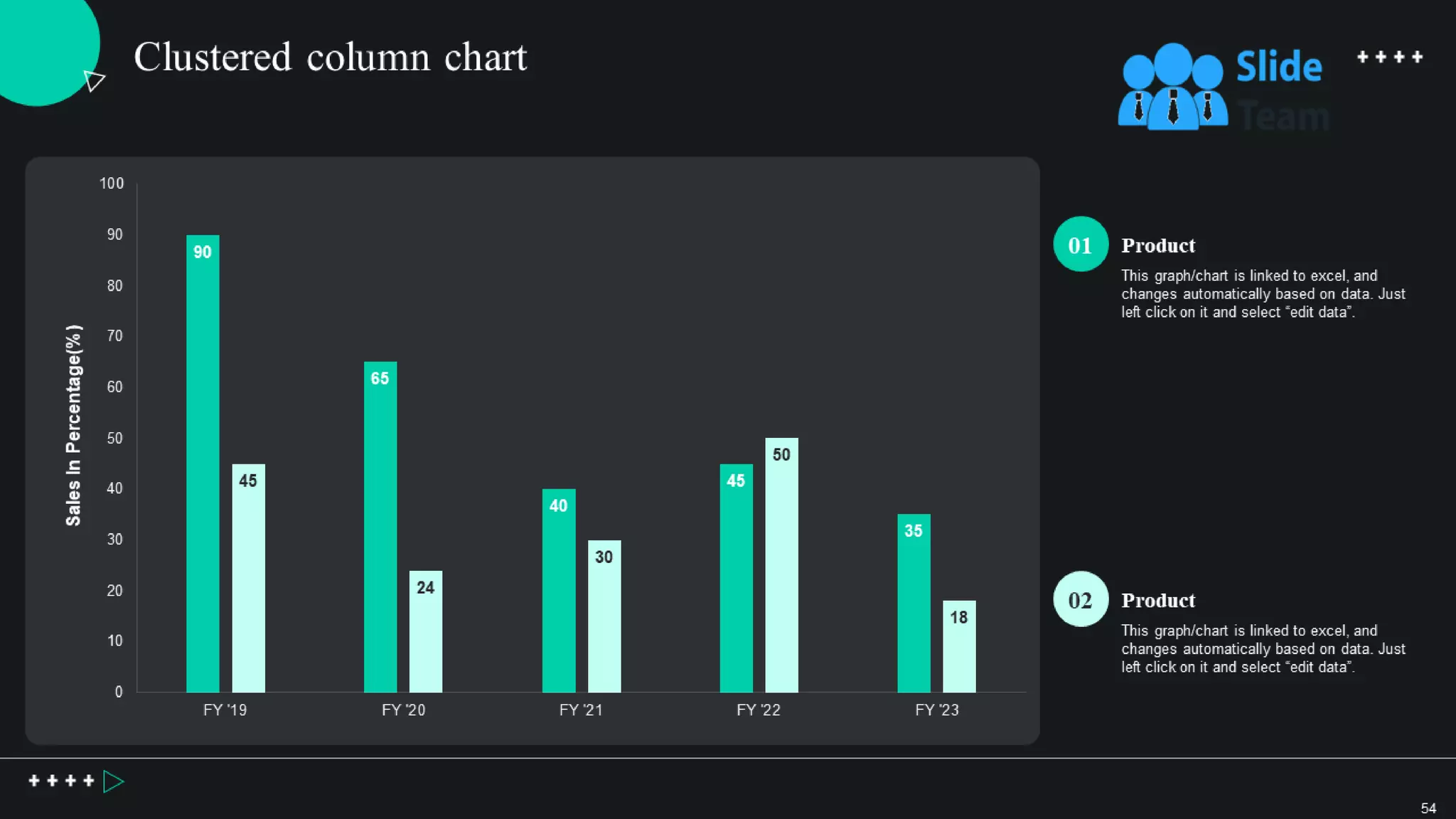Viewport: 1456px width, 819px height.
Task: Click the 'Clustered column chart' title
Action: coord(331,57)
